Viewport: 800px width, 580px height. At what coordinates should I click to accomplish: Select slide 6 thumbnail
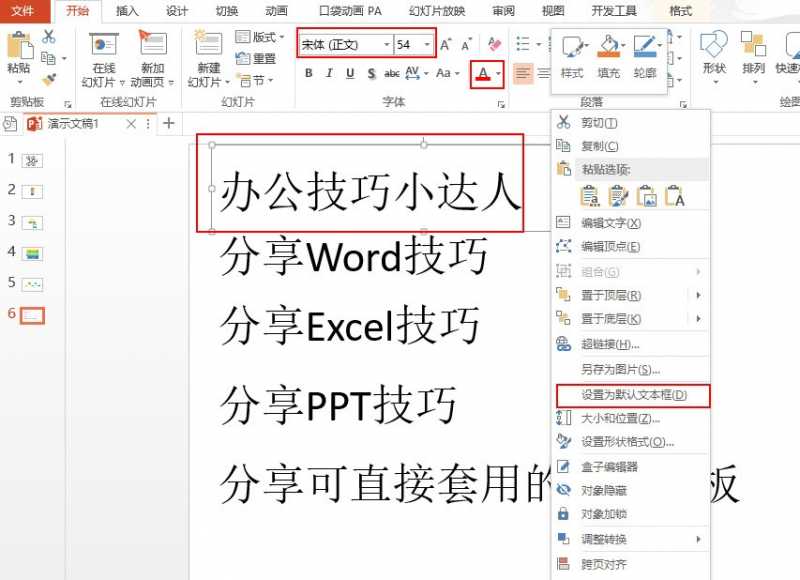33,315
